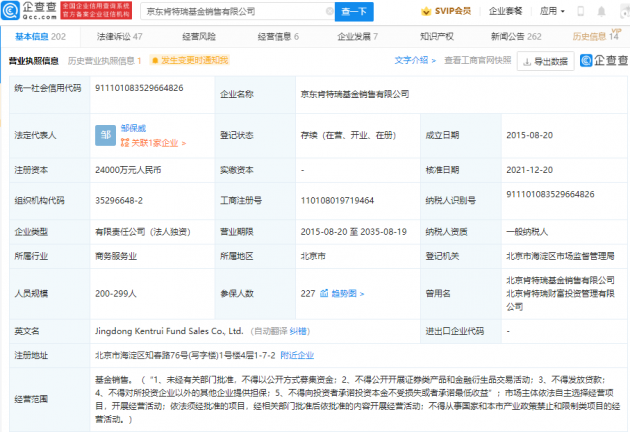Image resolution: width=630 pixels, height=432 pixels.
Task: Select company type 有限责任公司（法人独资）
Action: coord(143,231)
